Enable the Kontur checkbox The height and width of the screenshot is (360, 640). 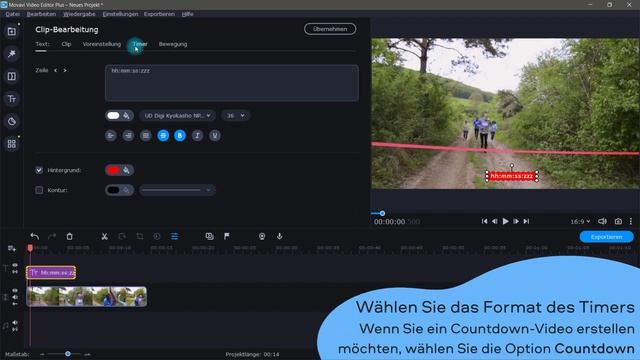tap(39, 190)
